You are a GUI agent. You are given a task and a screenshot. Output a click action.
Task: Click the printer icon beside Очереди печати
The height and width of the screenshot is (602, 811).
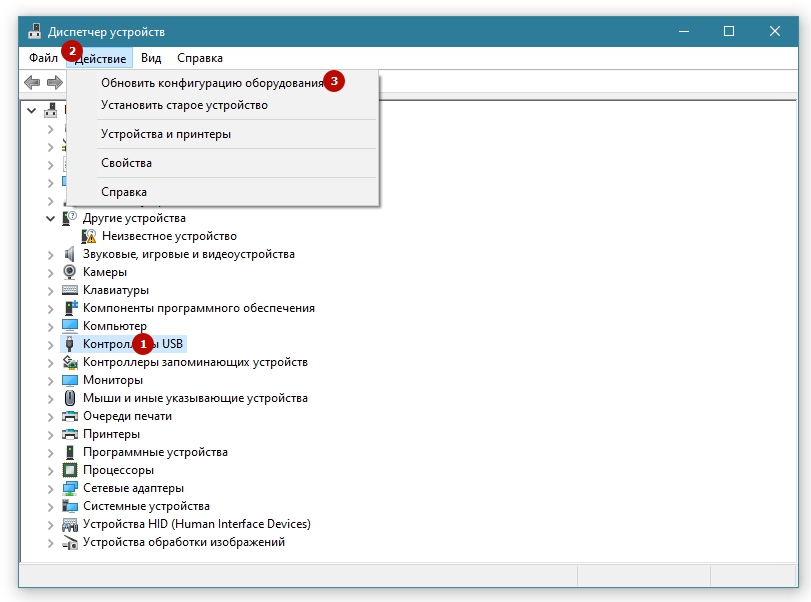tap(70, 416)
